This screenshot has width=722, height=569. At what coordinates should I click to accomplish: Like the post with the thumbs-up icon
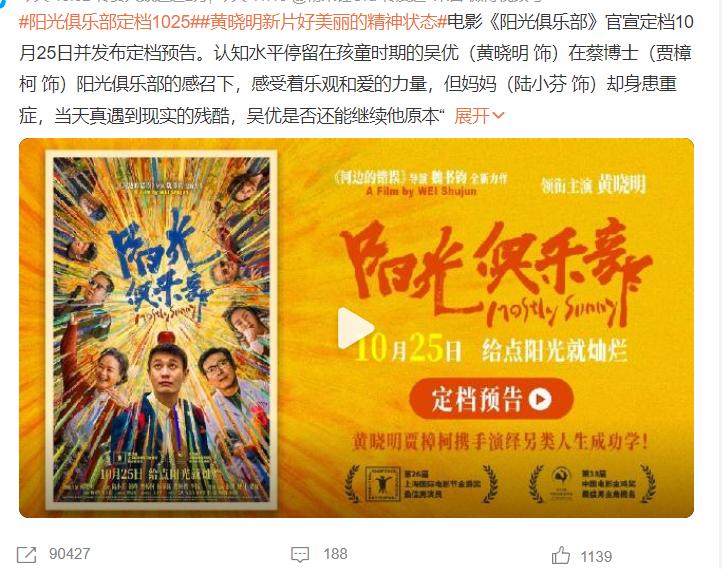(x=560, y=555)
